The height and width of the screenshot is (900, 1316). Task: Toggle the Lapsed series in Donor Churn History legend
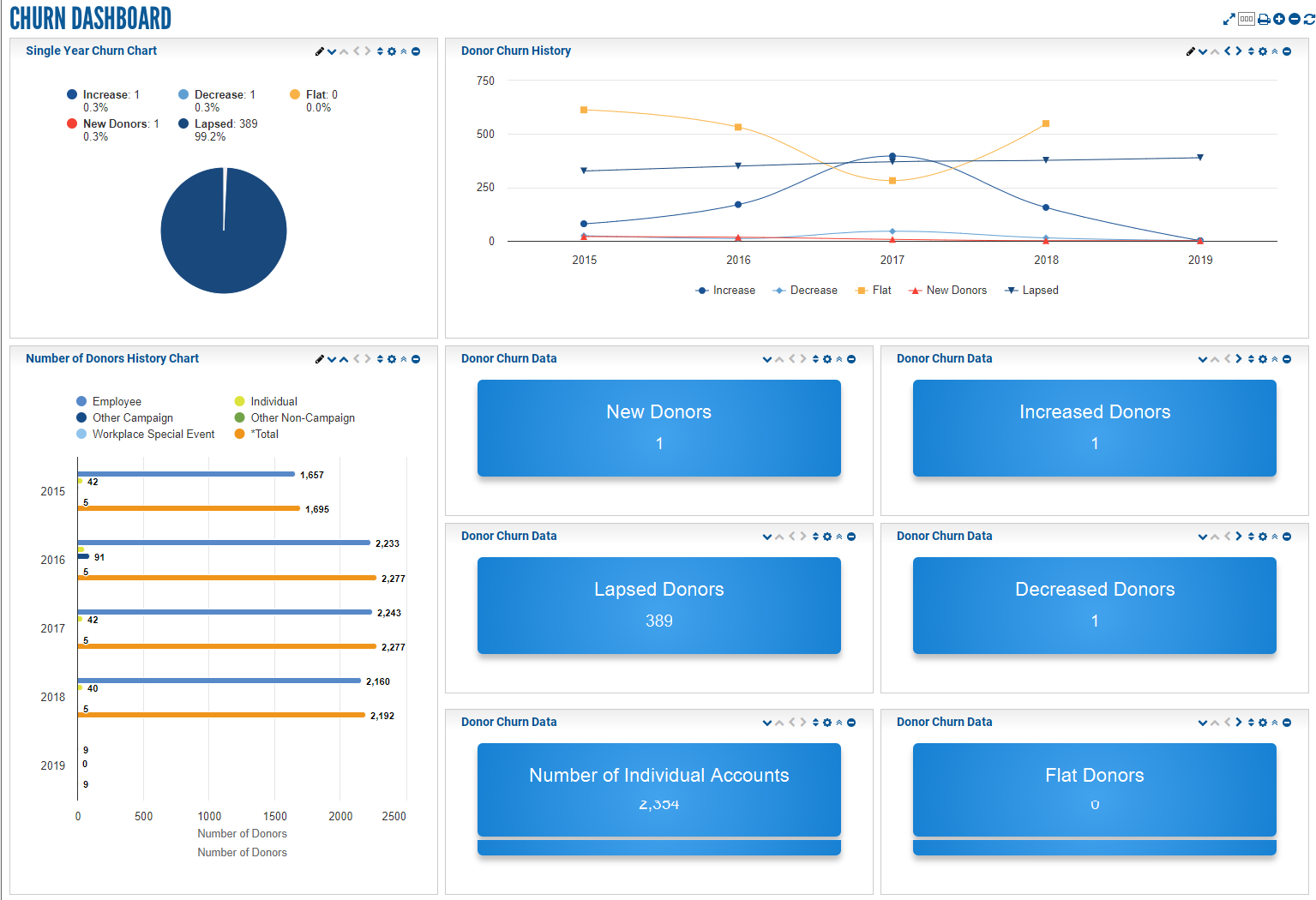pos(1031,290)
